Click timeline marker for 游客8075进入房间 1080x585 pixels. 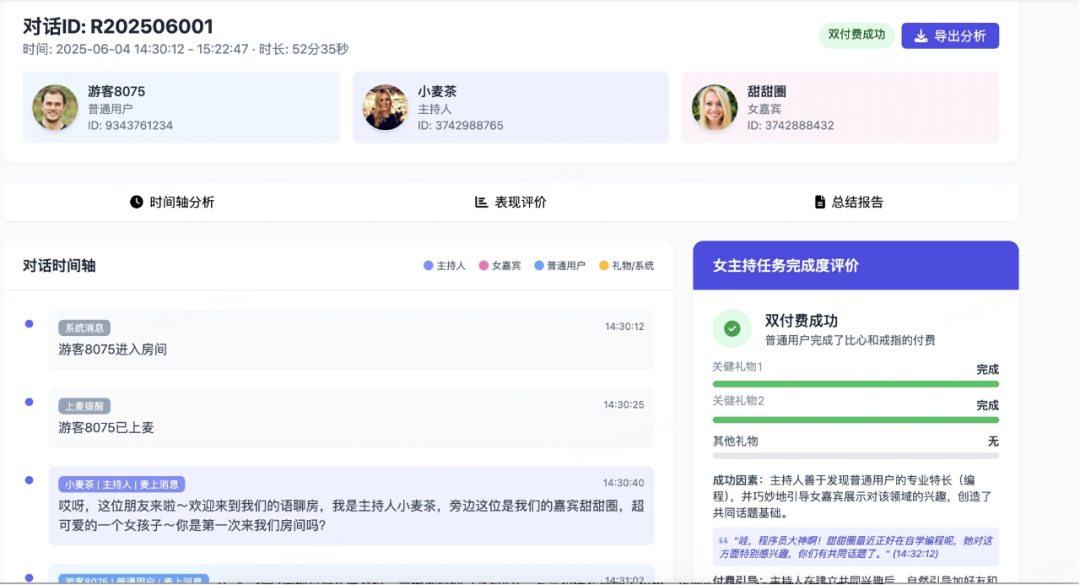point(29,324)
